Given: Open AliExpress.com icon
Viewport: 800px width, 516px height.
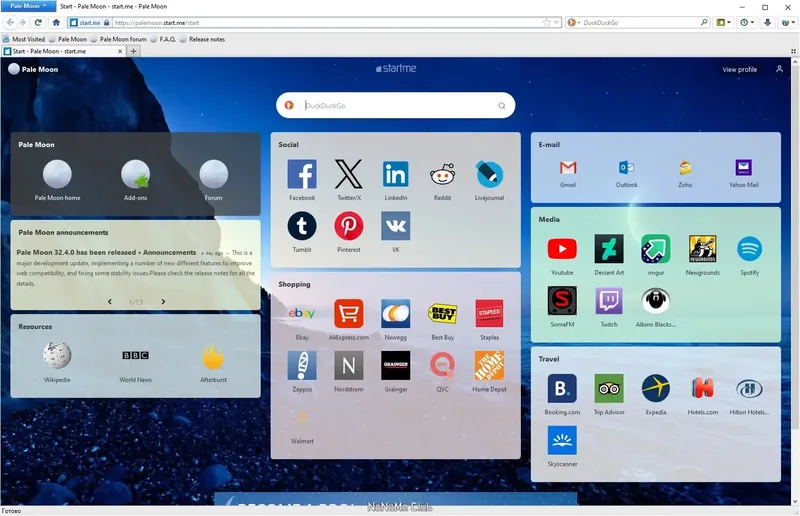Looking at the screenshot, I should click(x=349, y=314).
